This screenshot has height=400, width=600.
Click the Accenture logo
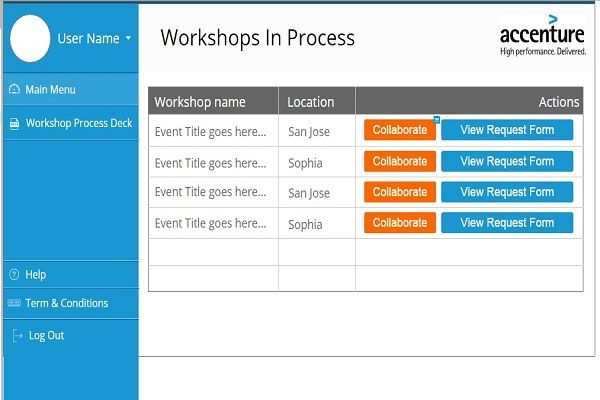[542, 38]
